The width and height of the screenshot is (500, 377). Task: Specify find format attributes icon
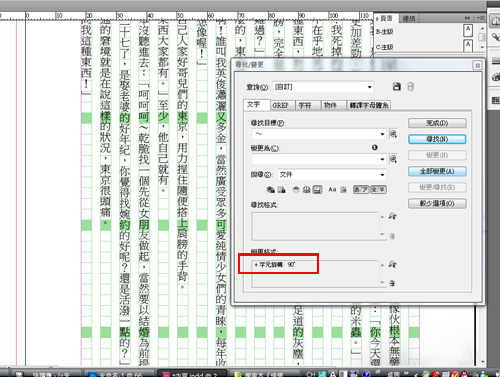coord(392,217)
